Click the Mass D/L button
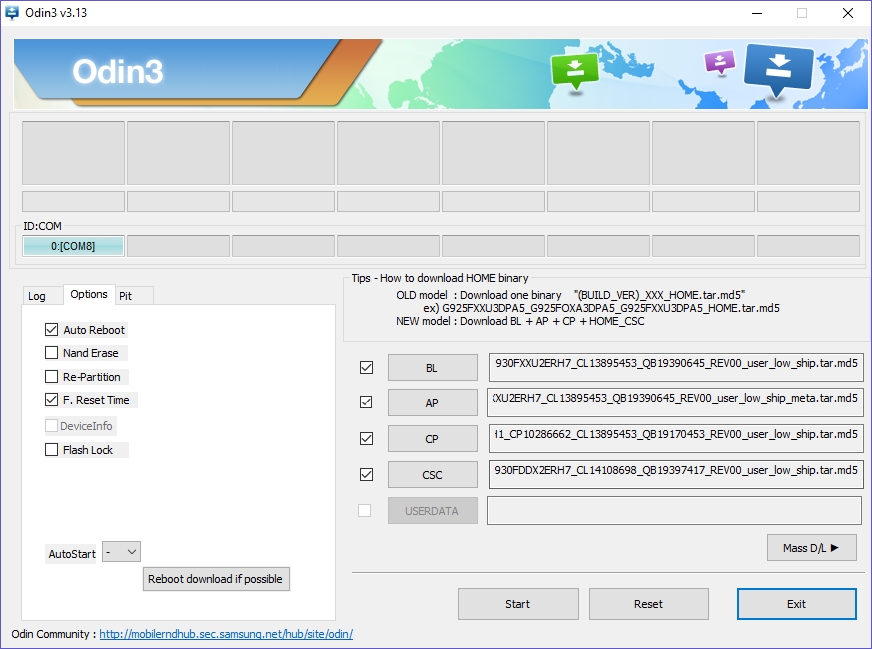The height and width of the screenshot is (649, 872). pyautogui.click(x=811, y=548)
